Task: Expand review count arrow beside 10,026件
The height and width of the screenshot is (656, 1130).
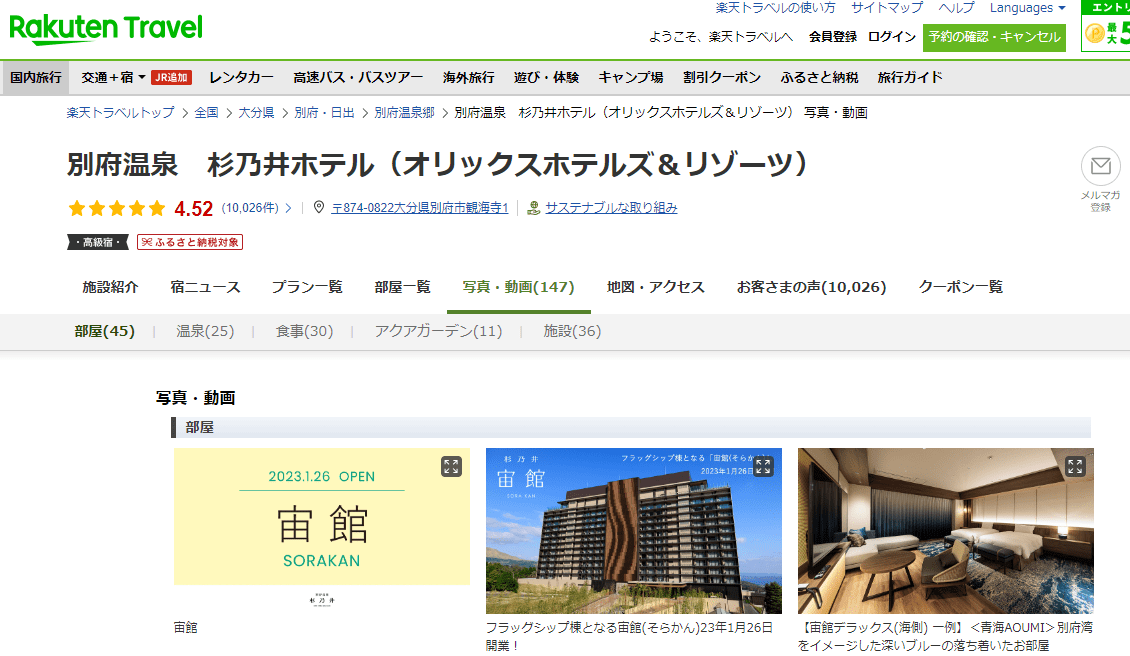Action: [x=289, y=208]
